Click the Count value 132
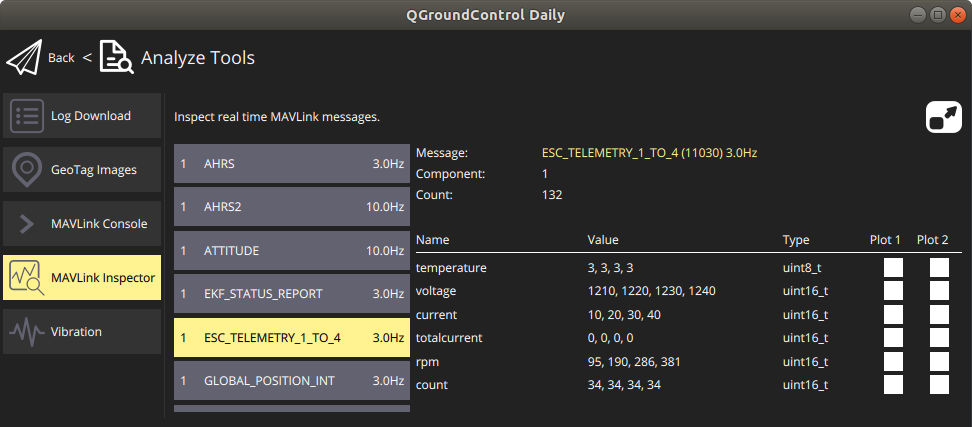The image size is (972, 427). coord(552,195)
